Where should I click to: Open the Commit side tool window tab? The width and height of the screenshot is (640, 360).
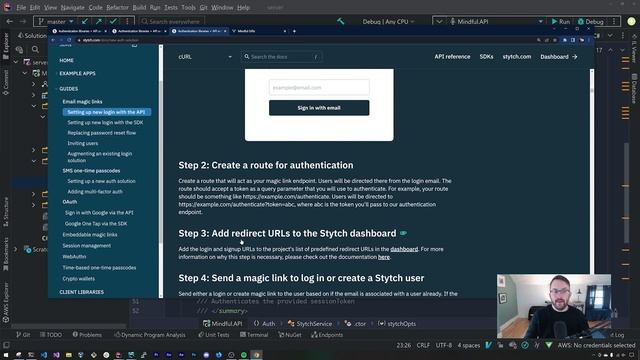(x=5, y=82)
